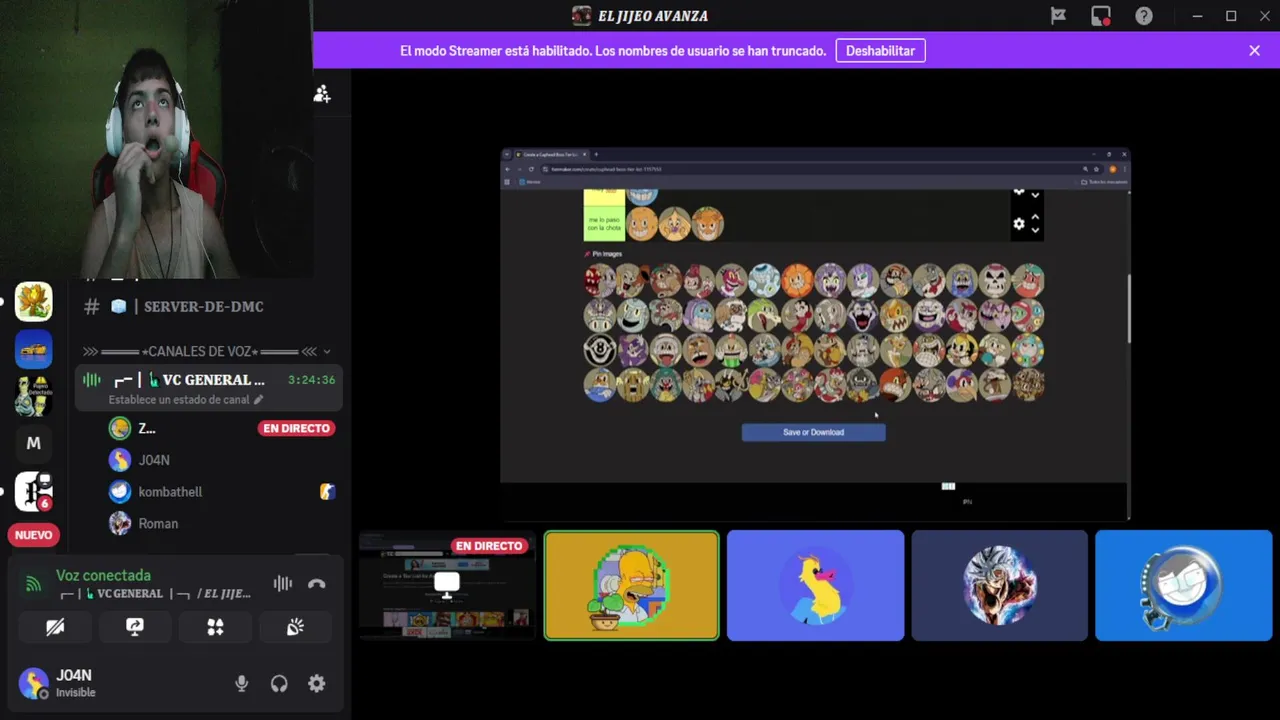Click the add-person invite icon

pyautogui.click(x=322, y=94)
